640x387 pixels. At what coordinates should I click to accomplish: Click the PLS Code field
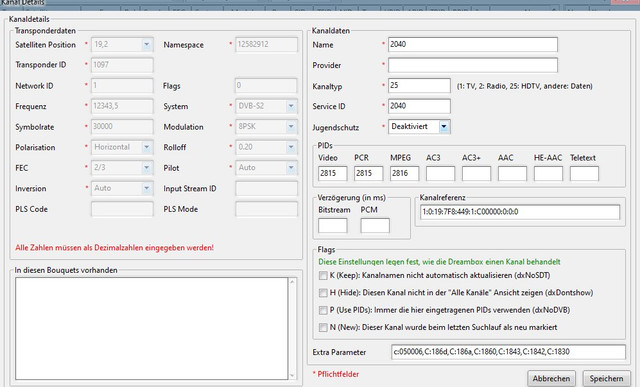122,209
